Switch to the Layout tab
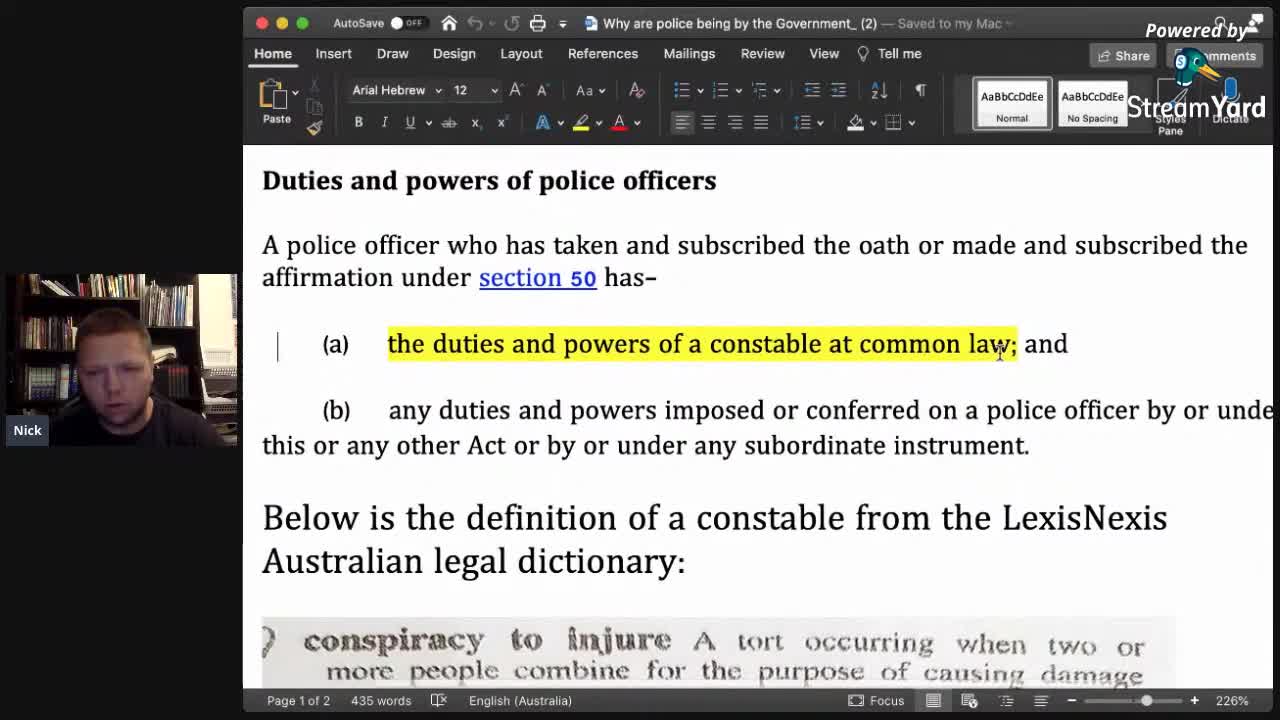 [x=521, y=54]
